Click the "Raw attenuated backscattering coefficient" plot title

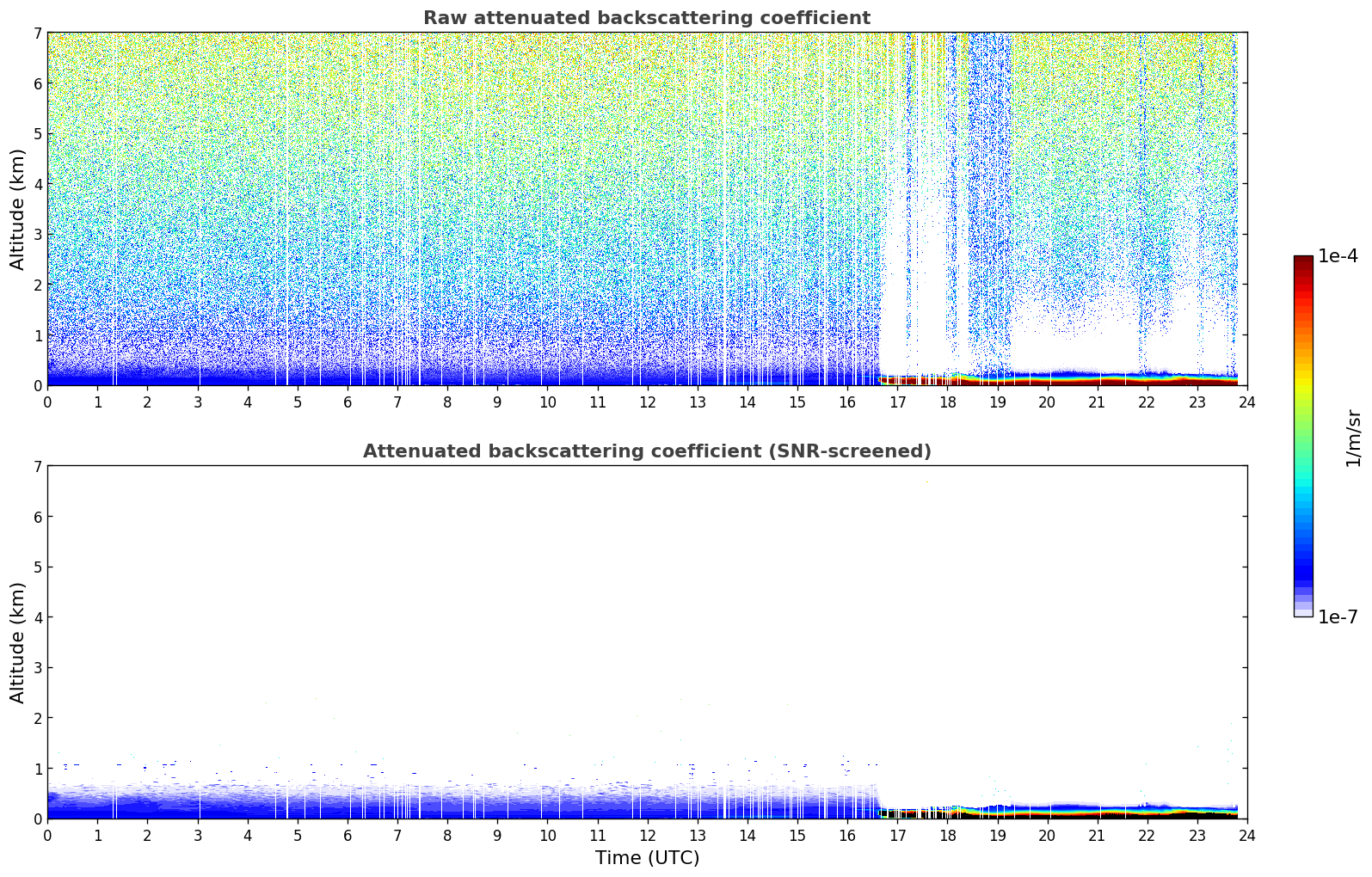coord(646,18)
